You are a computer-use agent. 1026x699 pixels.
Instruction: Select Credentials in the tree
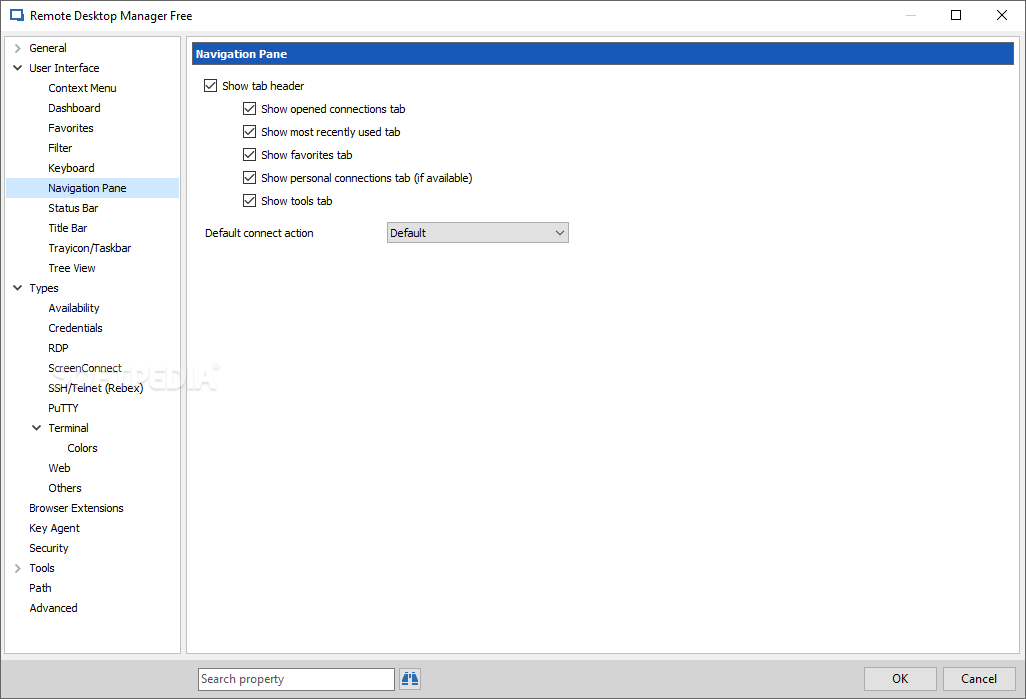point(75,328)
